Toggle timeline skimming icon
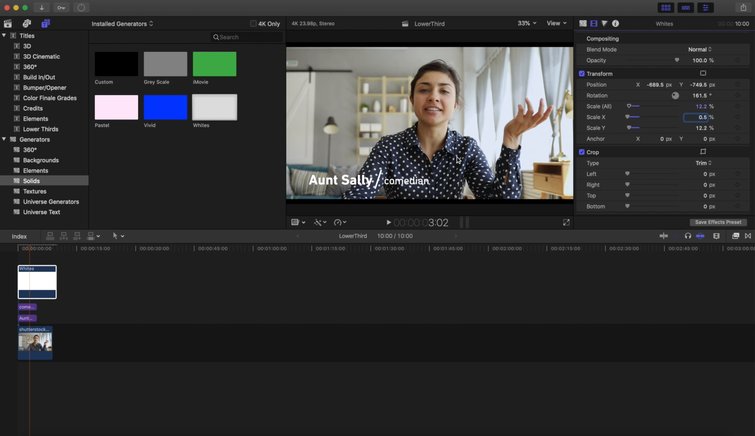This screenshot has width=755, height=436. [664, 236]
